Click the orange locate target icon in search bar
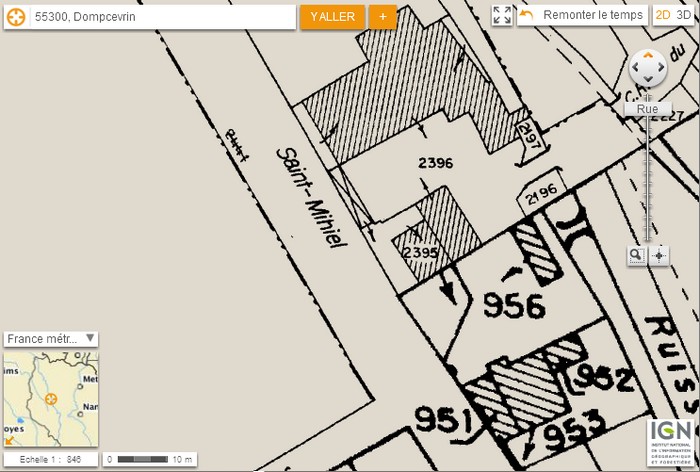This screenshot has width=700, height=472. 16,17
